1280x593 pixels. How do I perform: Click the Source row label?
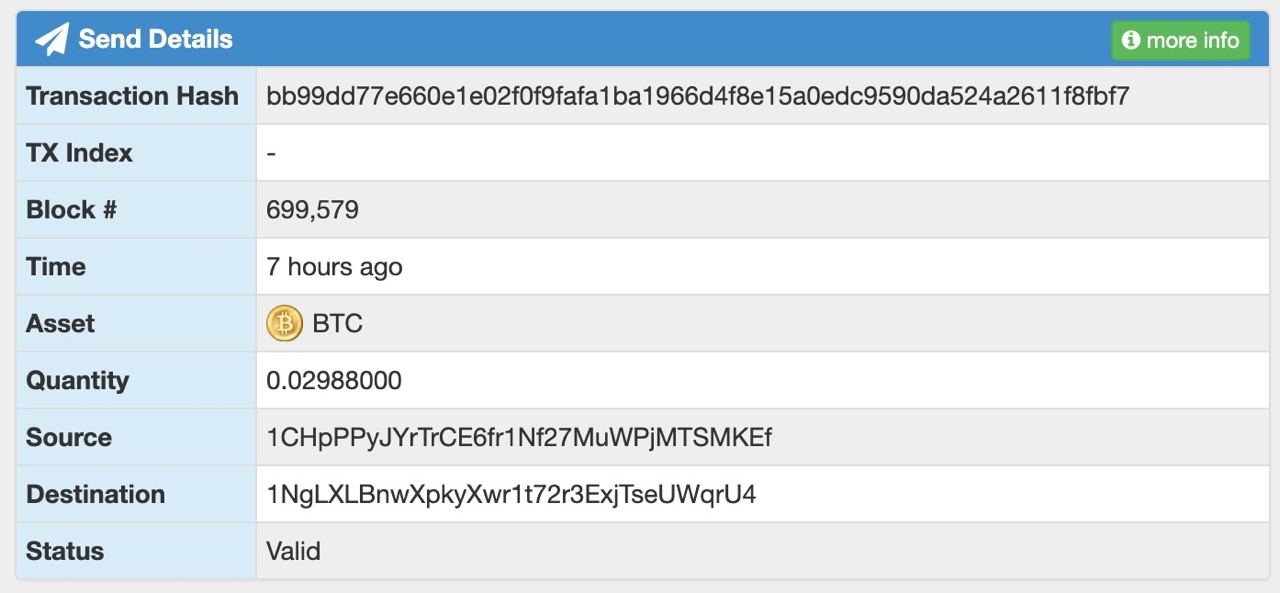coord(69,437)
